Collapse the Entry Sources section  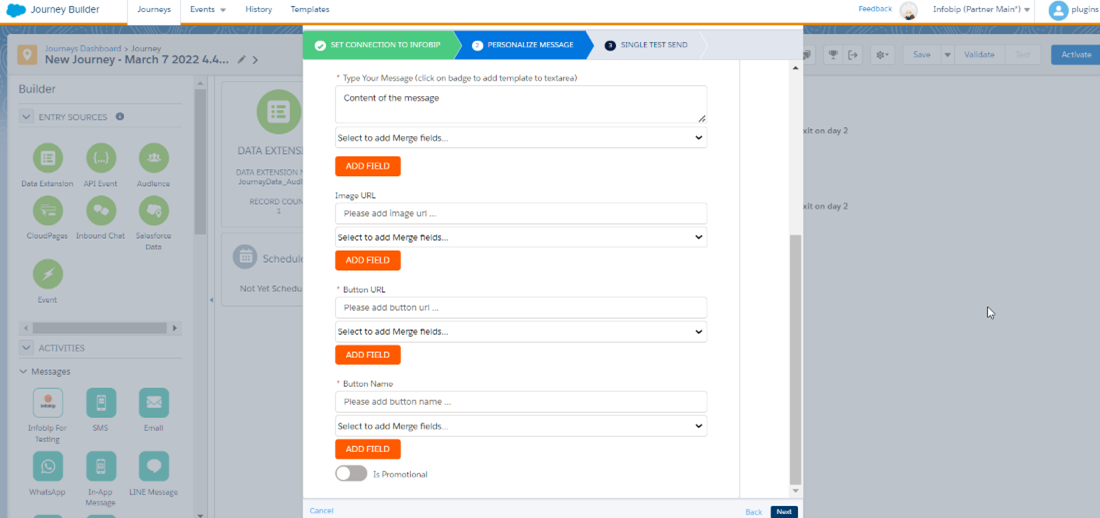pos(26,117)
